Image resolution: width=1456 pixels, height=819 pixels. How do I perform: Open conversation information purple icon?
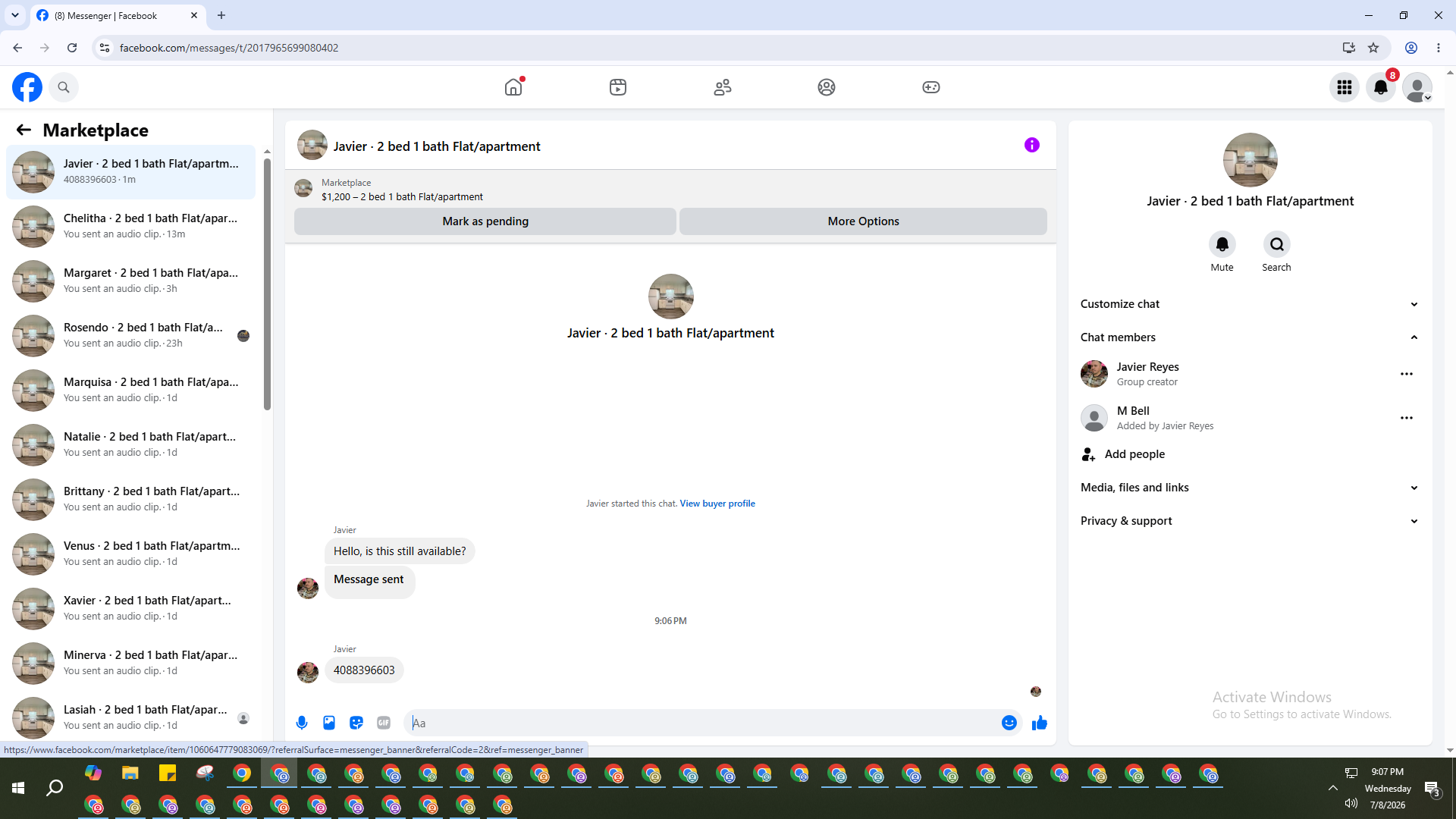coord(1032,145)
